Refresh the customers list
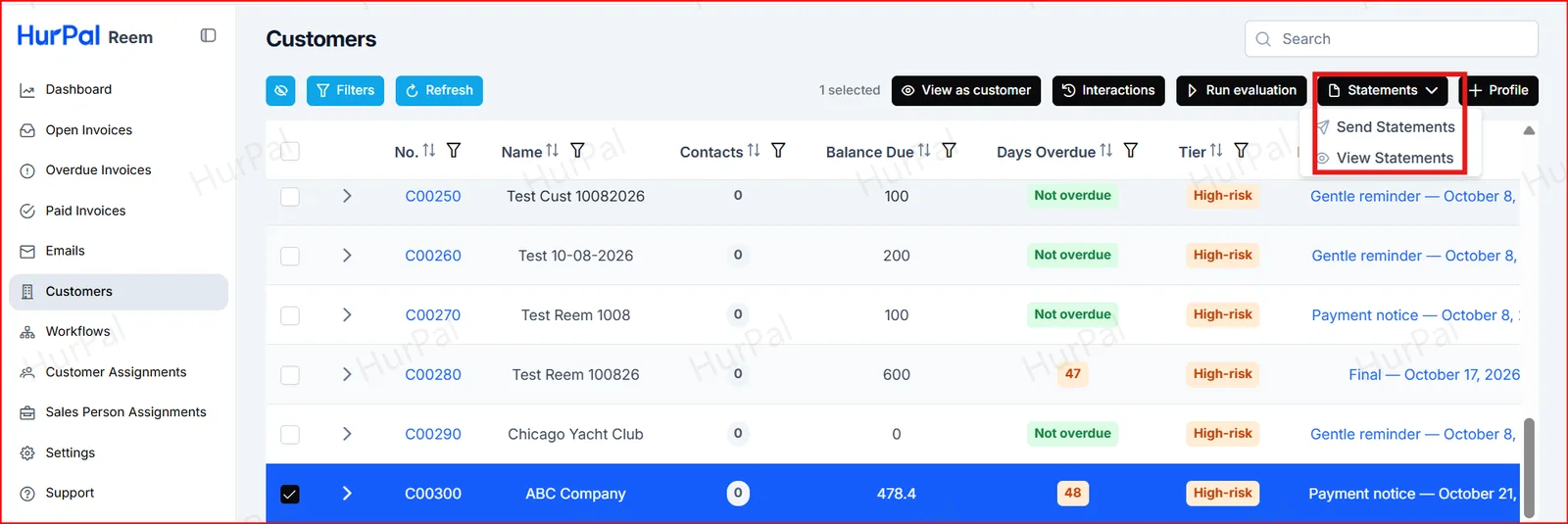The image size is (1568, 524). [x=439, y=90]
